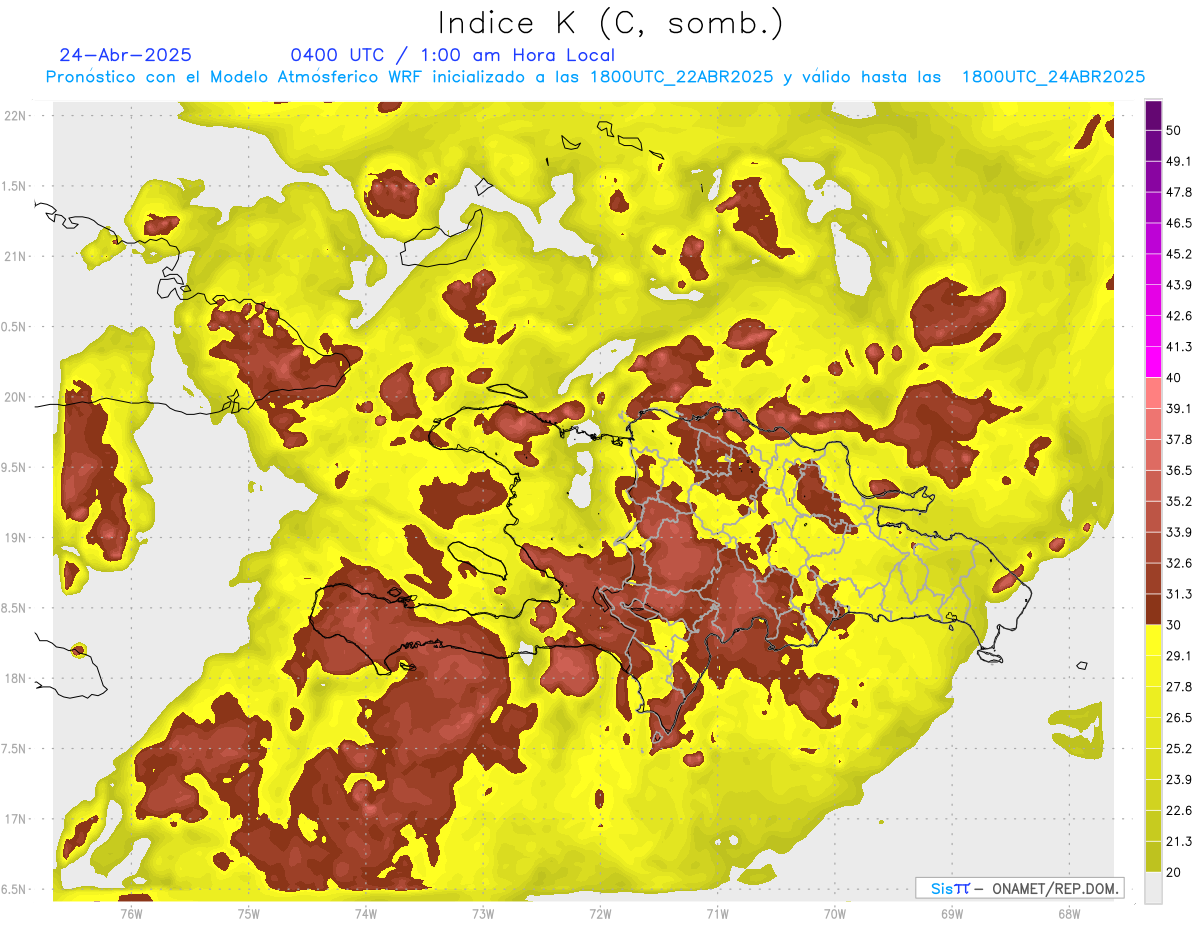Click the '72W' longitude label
The image size is (1200, 927).
(x=600, y=913)
